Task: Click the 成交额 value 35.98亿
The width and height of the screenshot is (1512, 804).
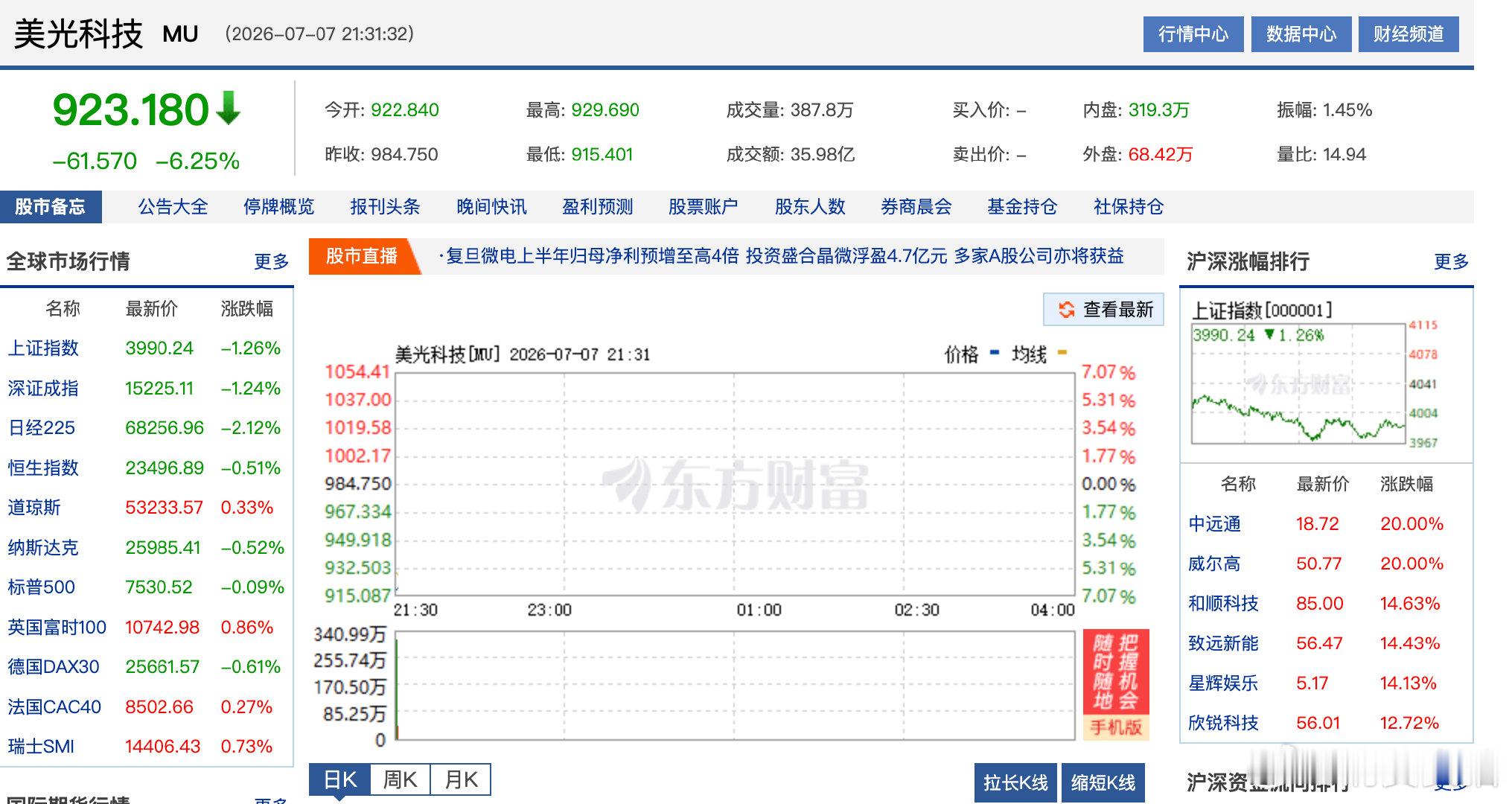Action: (823, 155)
